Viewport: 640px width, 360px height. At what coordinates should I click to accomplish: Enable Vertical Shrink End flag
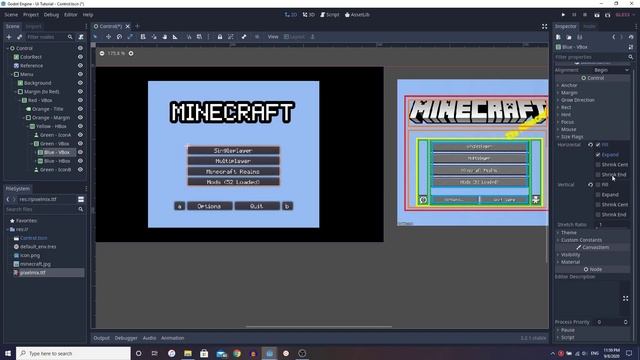pyautogui.click(x=598, y=214)
